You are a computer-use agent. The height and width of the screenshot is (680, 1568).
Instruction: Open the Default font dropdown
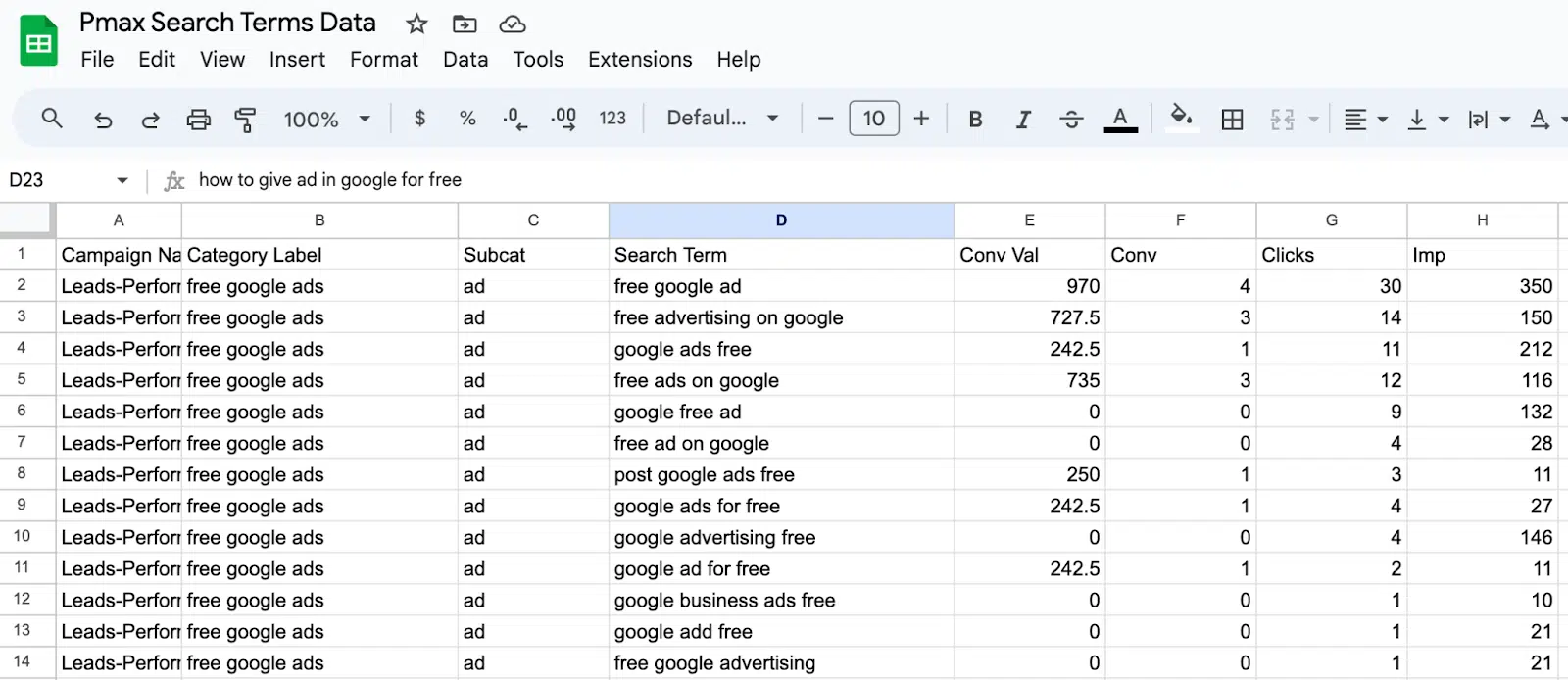coord(722,119)
